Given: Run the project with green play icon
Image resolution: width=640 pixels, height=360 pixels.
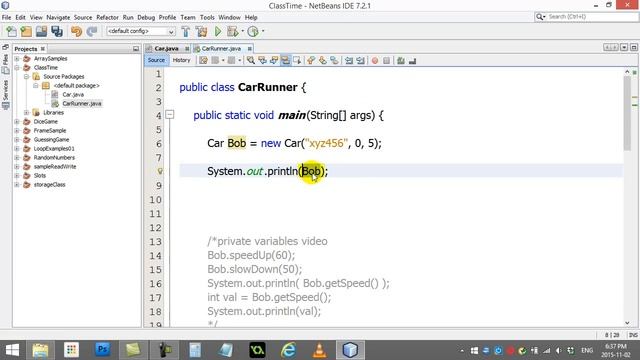Looking at the screenshot, I should pyautogui.click(x=218, y=31).
